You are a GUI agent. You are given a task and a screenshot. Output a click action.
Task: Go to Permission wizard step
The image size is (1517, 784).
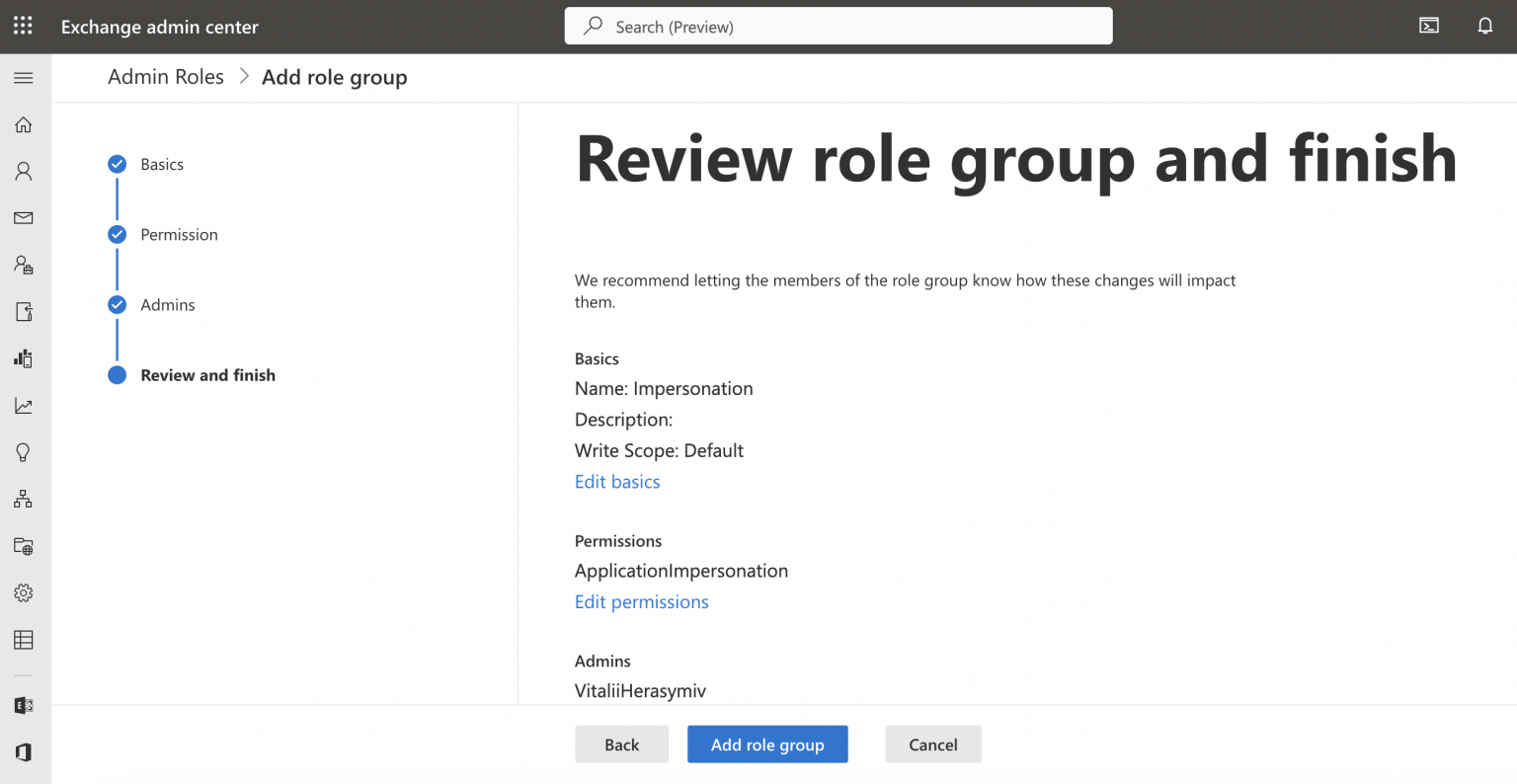179,235
